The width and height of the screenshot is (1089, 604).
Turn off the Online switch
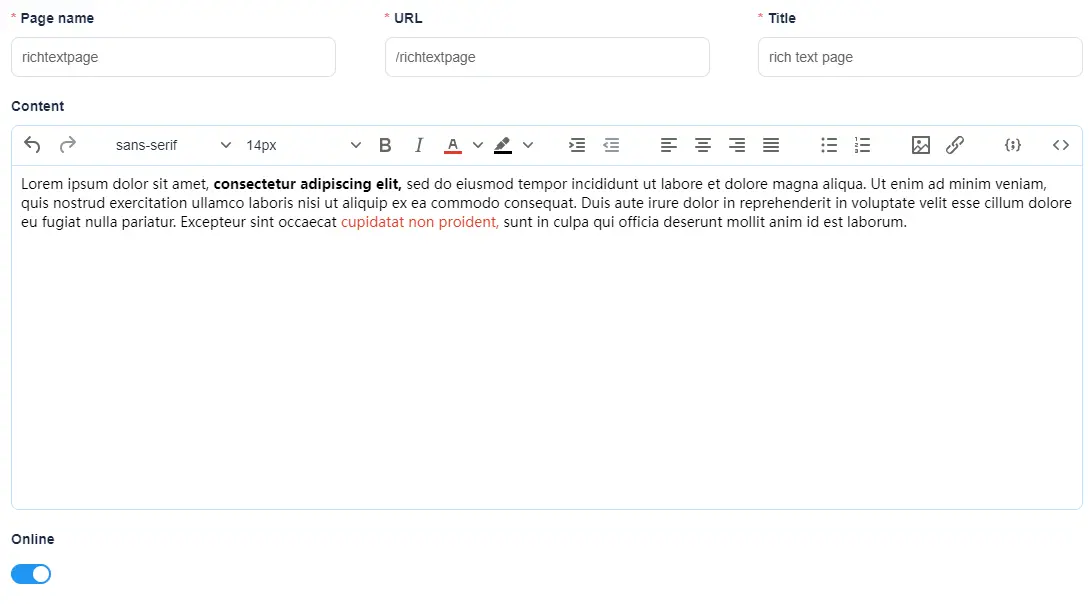[31, 574]
